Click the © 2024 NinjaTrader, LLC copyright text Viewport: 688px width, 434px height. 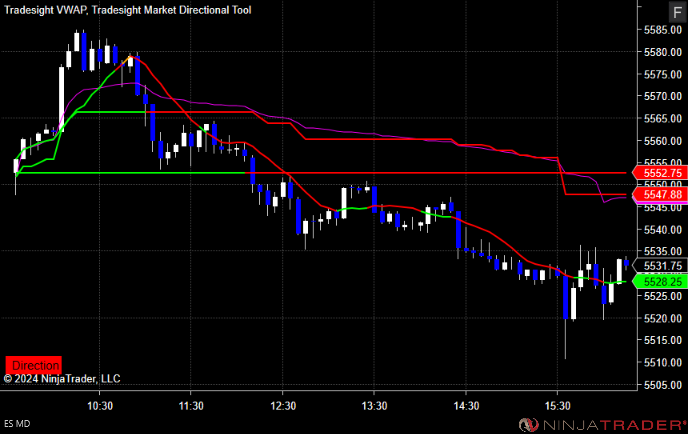pyautogui.click(x=62, y=379)
